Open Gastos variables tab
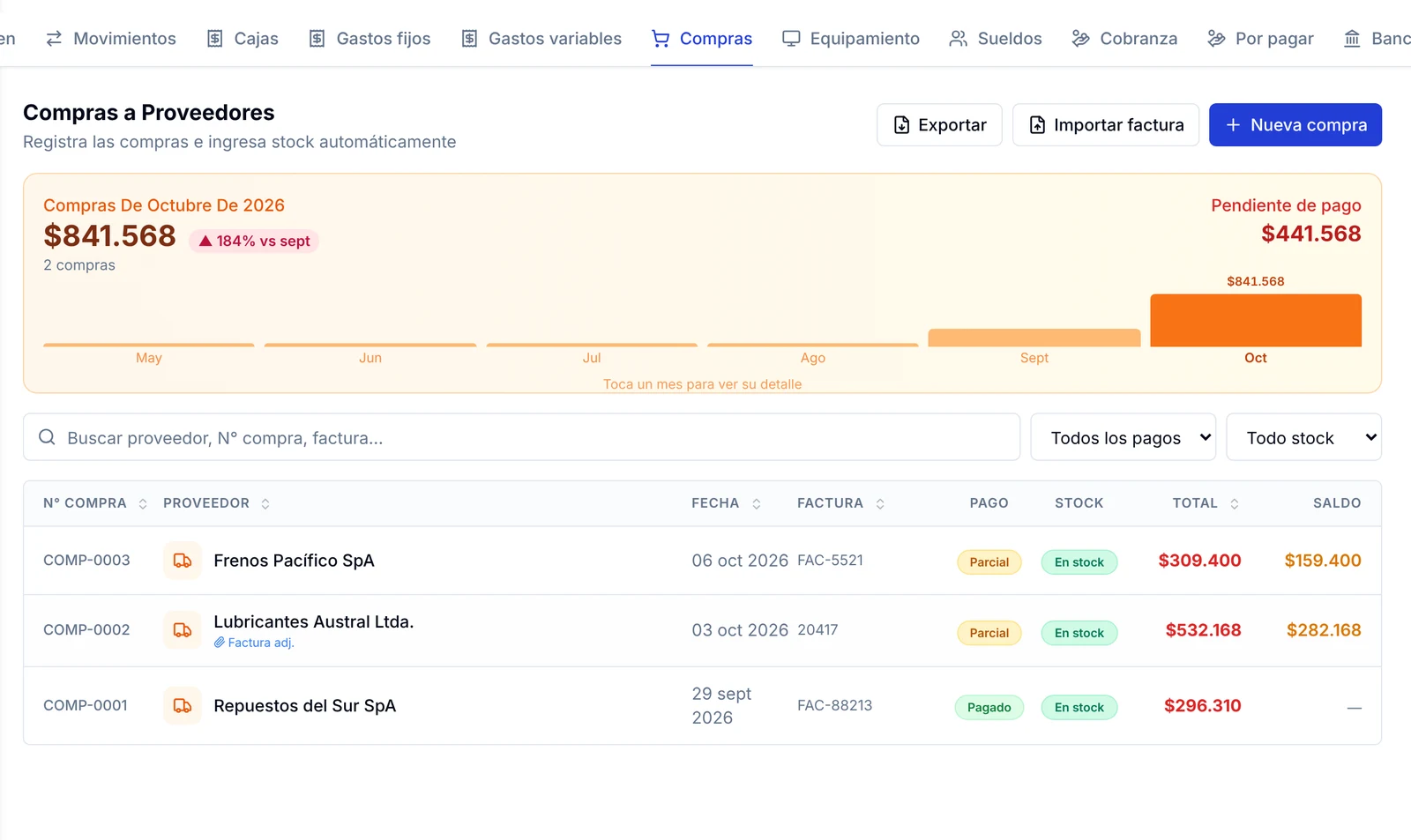Image resolution: width=1411 pixels, height=840 pixels. (541, 39)
